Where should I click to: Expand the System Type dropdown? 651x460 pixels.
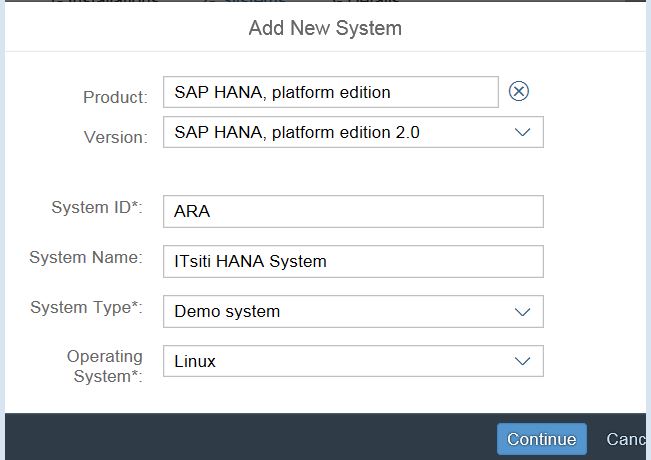coord(353,311)
